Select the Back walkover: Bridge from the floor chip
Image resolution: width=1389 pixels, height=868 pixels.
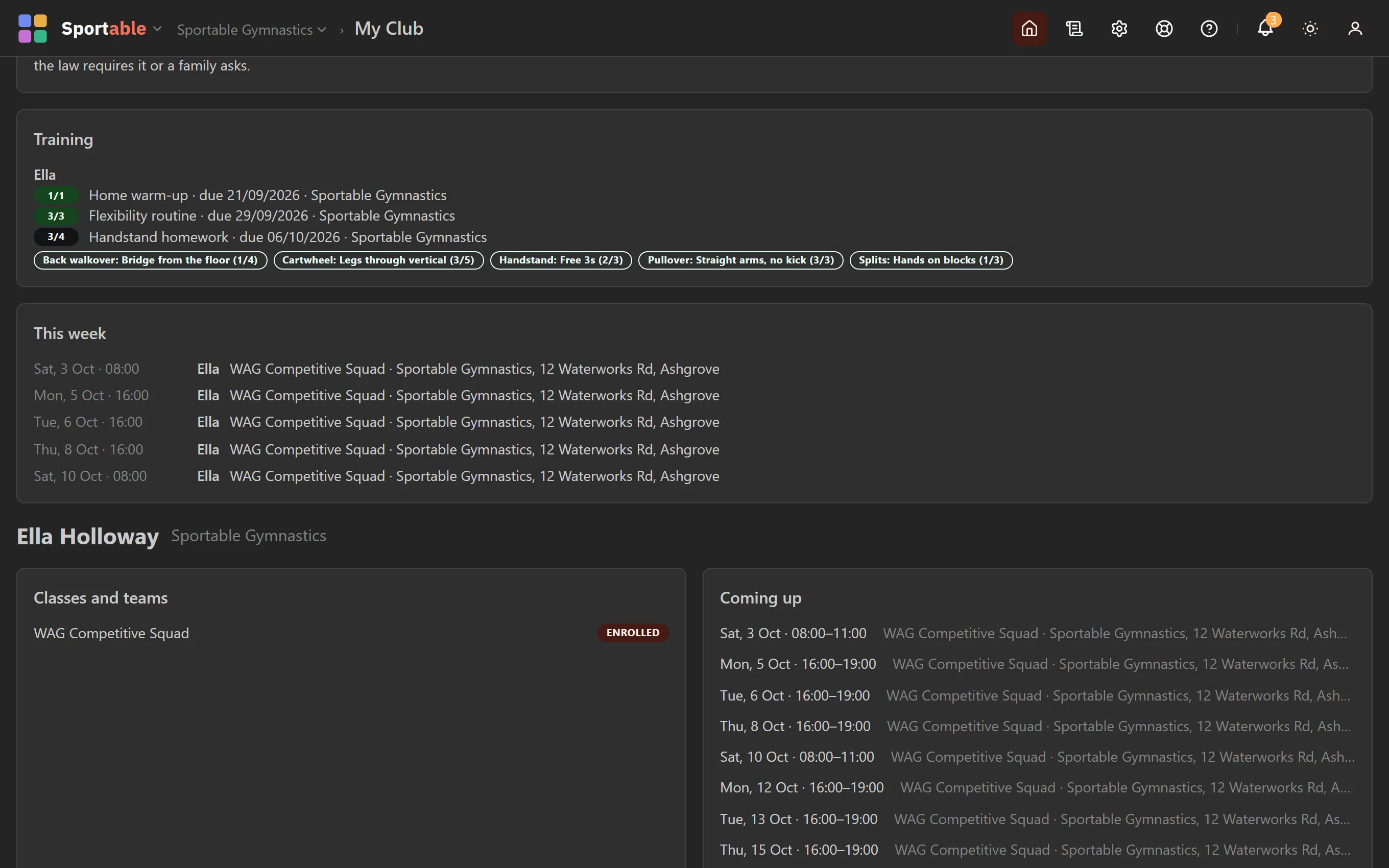(150, 260)
